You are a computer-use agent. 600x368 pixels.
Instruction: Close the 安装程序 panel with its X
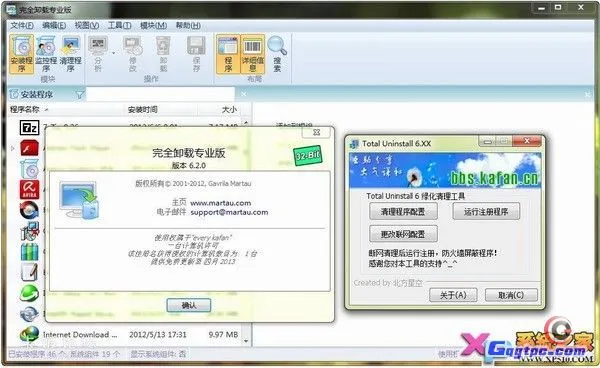243,94
